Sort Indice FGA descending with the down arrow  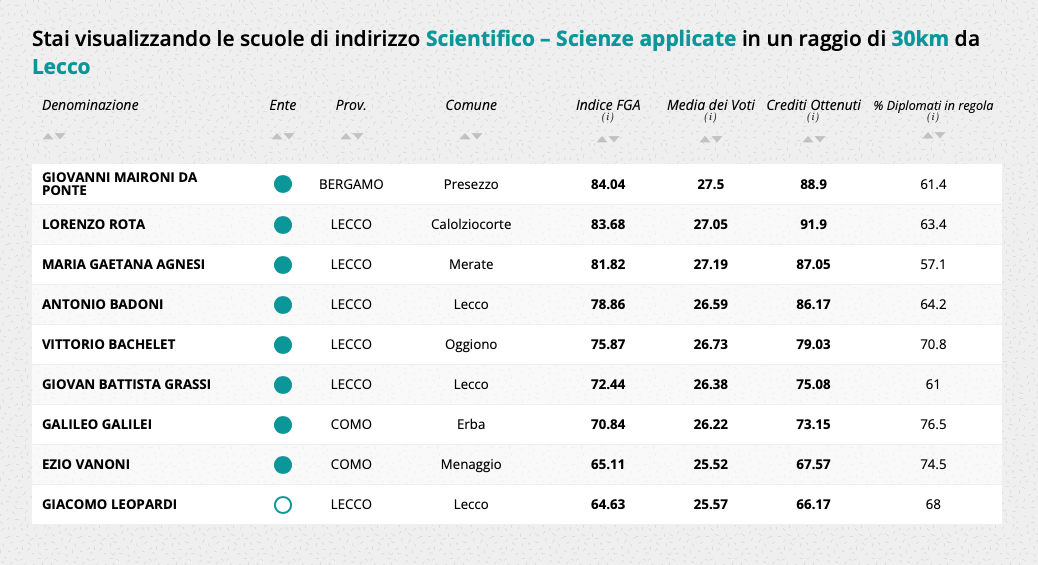click(614, 139)
